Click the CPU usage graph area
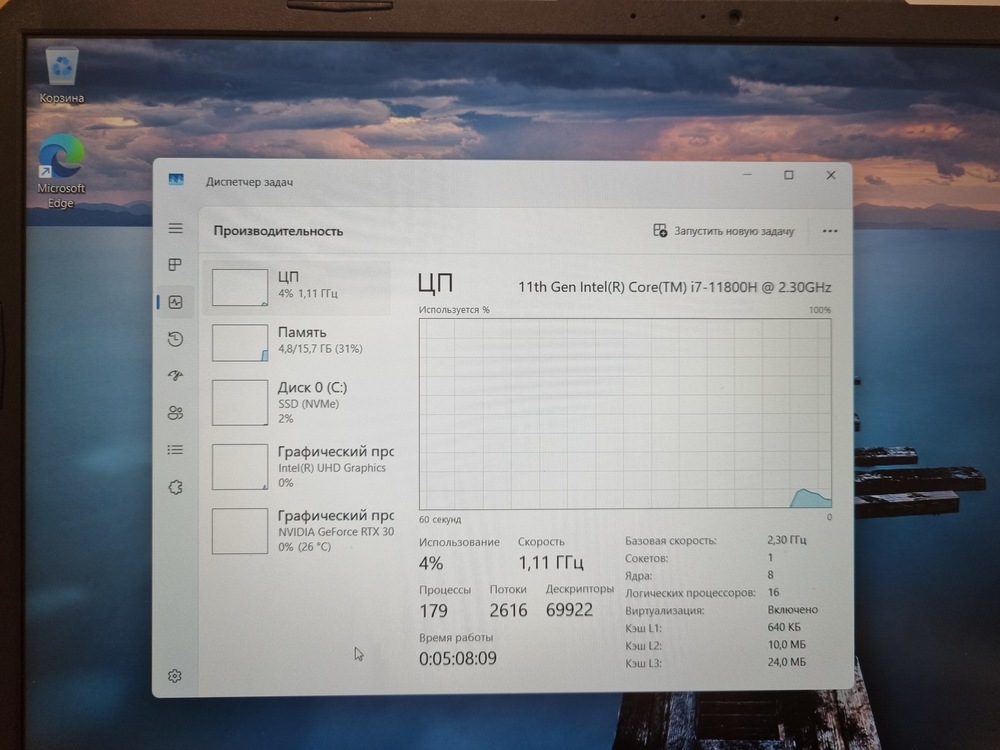This screenshot has height=750, width=1000. tap(625, 413)
